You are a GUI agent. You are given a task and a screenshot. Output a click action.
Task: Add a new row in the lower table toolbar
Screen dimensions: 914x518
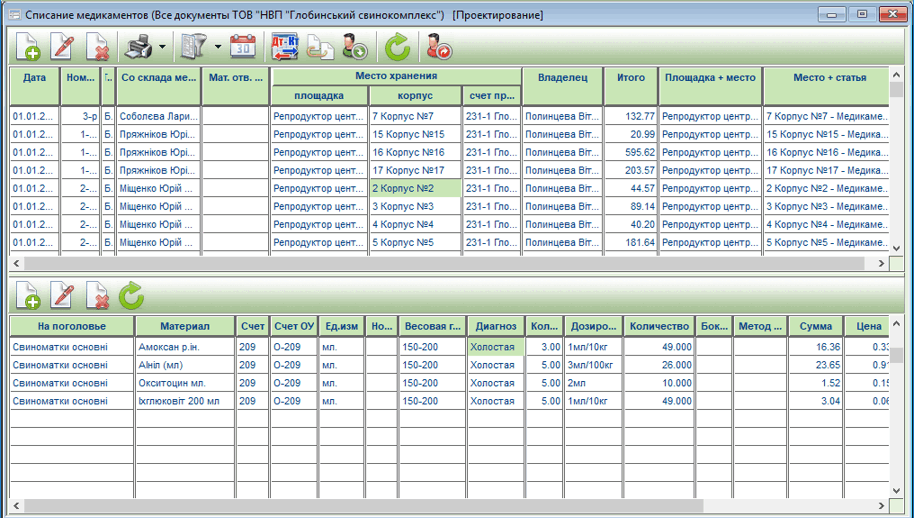[28, 295]
